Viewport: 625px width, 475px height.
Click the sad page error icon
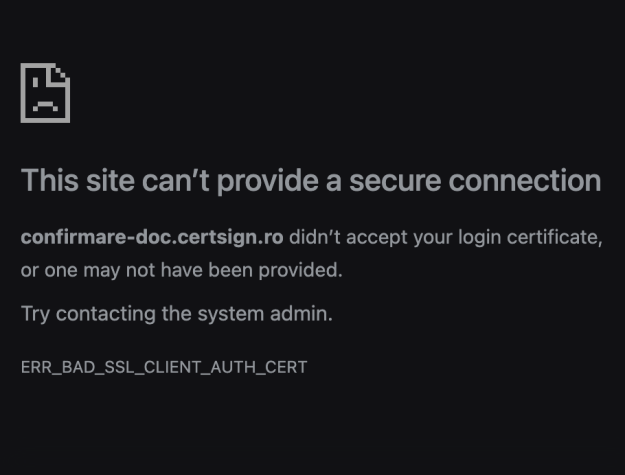pos(45,93)
